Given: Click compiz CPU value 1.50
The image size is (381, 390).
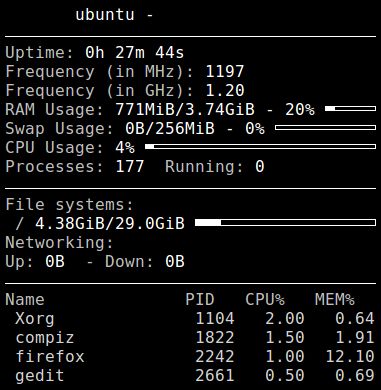Looking at the screenshot, I should [285, 338].
